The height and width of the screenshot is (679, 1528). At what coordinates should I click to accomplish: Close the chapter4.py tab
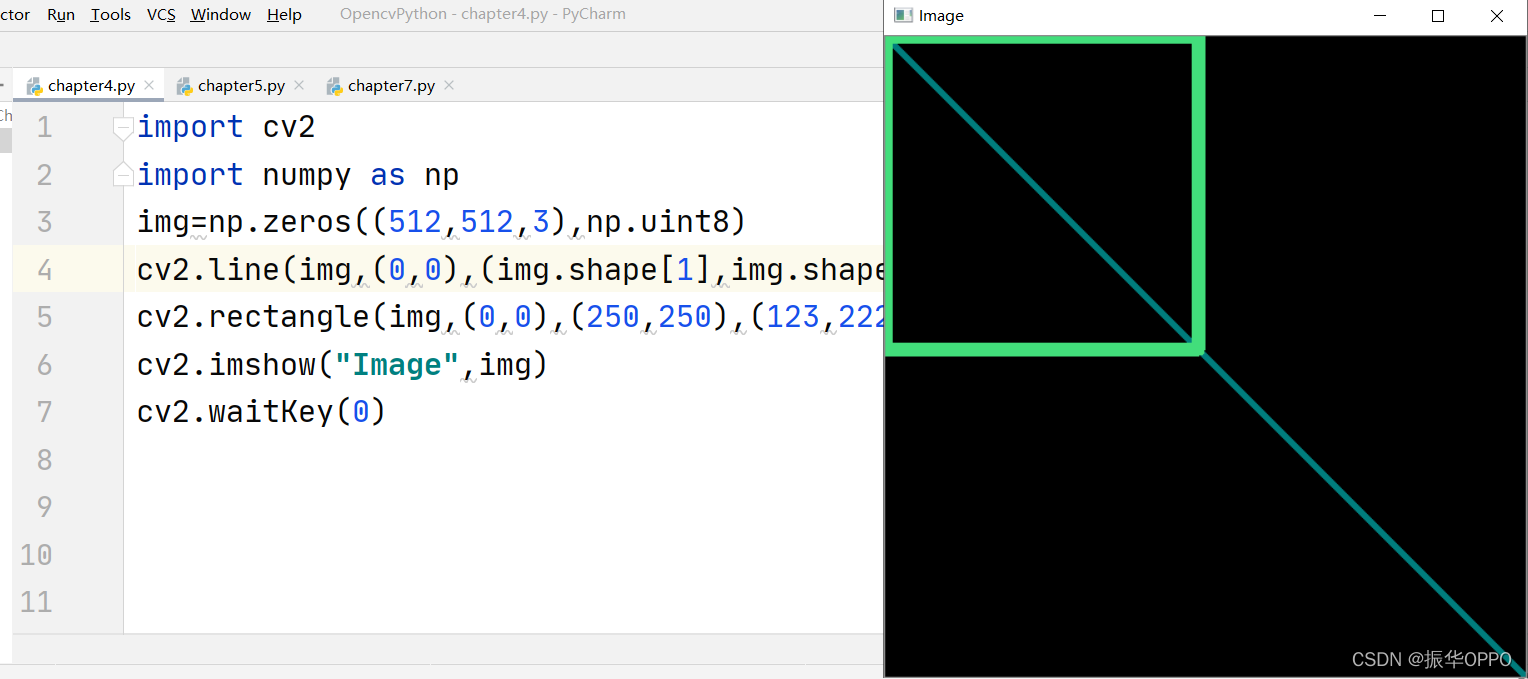click(x=149, y=86)
